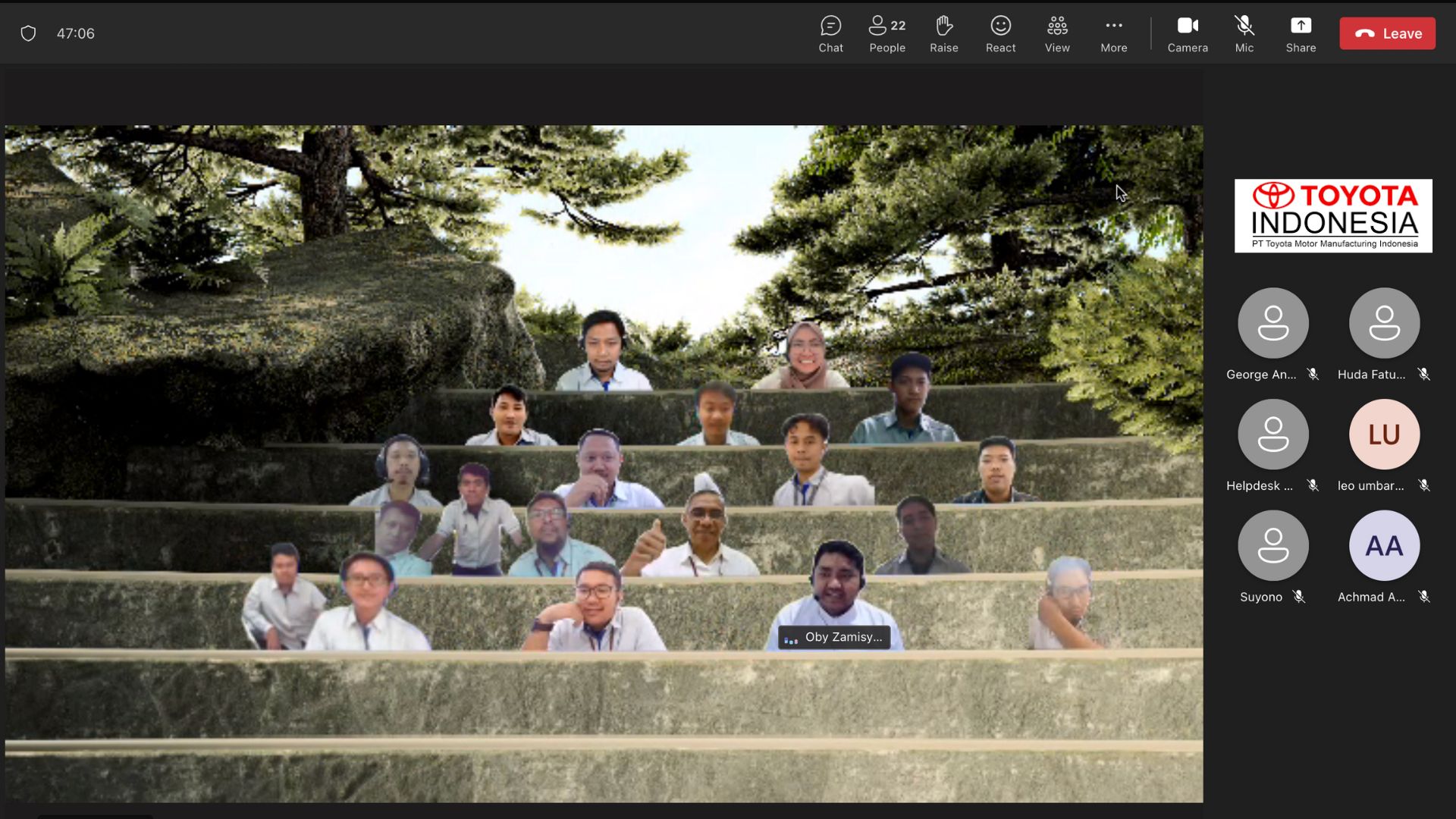Select the AA Achmad A... avatar

click(1384, 546)
